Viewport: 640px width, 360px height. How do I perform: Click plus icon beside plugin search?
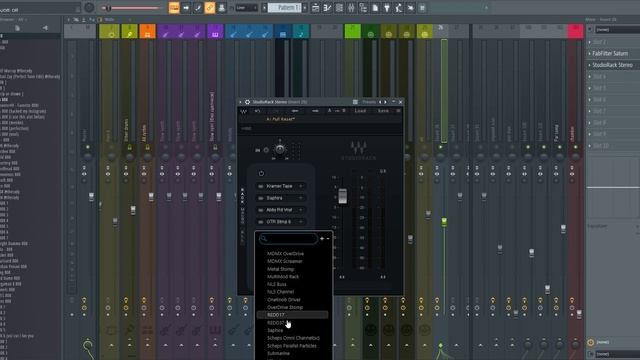click(322, 239)
